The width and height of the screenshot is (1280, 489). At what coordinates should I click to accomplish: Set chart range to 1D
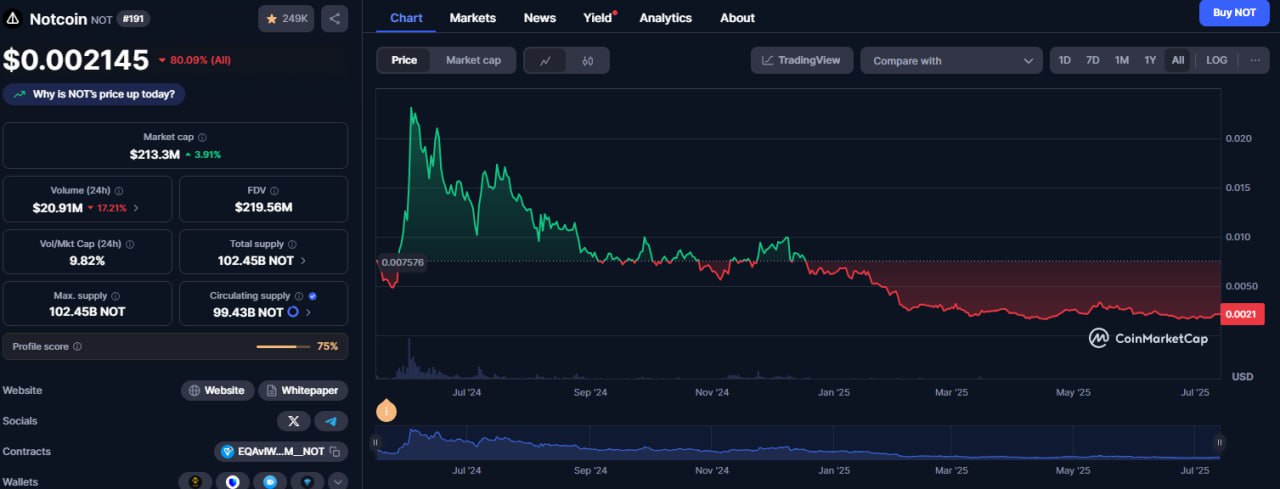point(1065,60)
